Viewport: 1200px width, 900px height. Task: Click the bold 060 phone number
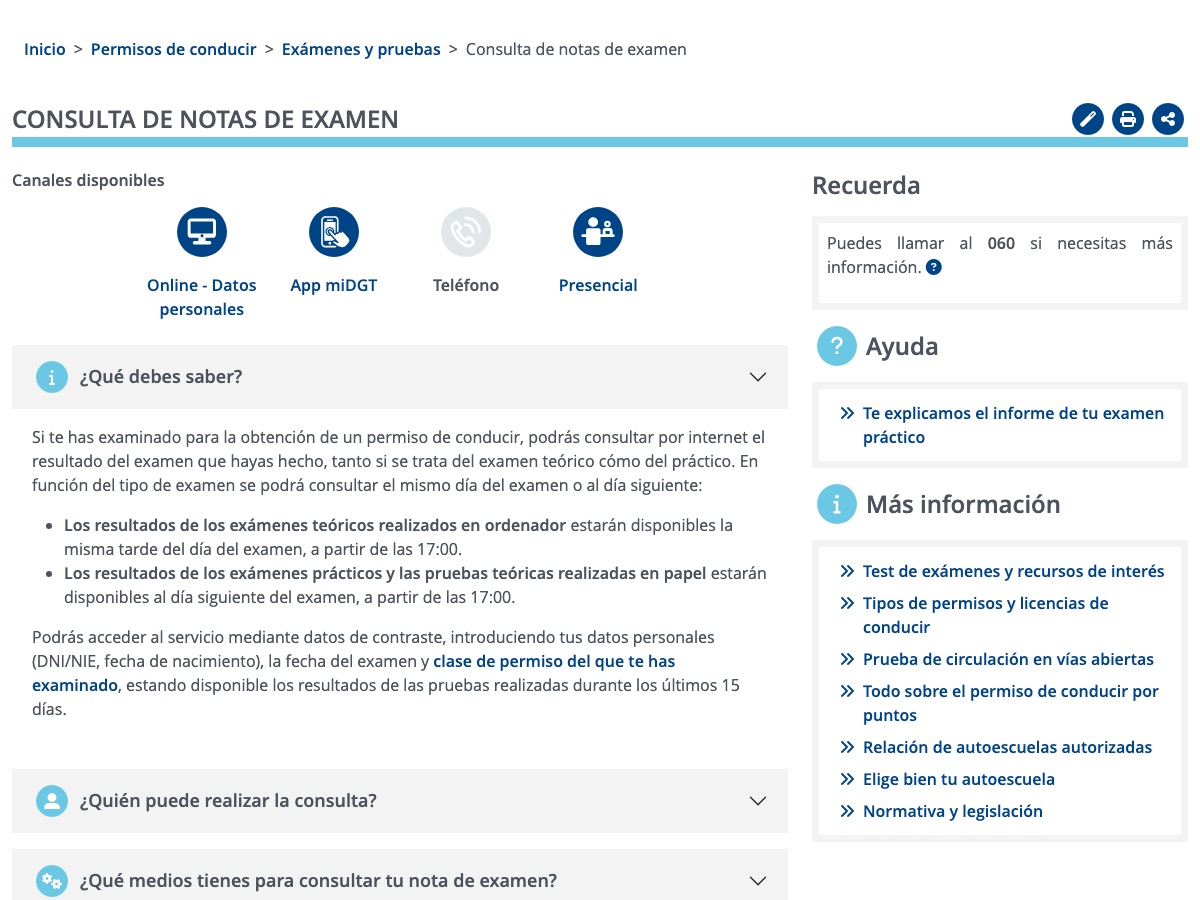point(1001,243)
